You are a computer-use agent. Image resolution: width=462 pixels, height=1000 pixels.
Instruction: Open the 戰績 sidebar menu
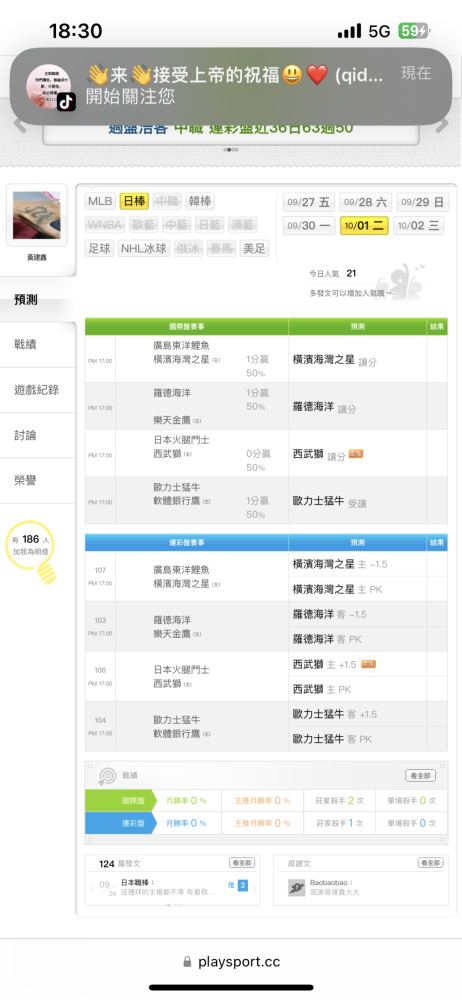tap(38, 345)
